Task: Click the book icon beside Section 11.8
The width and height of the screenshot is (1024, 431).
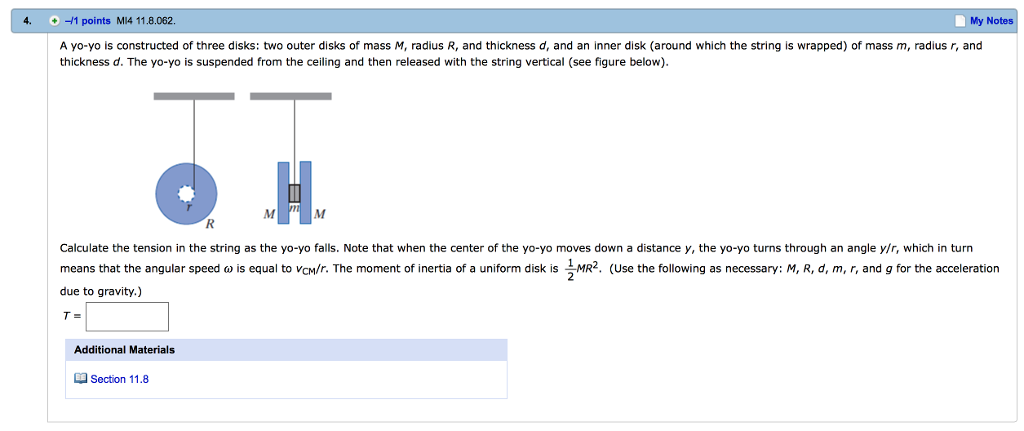Action: 81,379
